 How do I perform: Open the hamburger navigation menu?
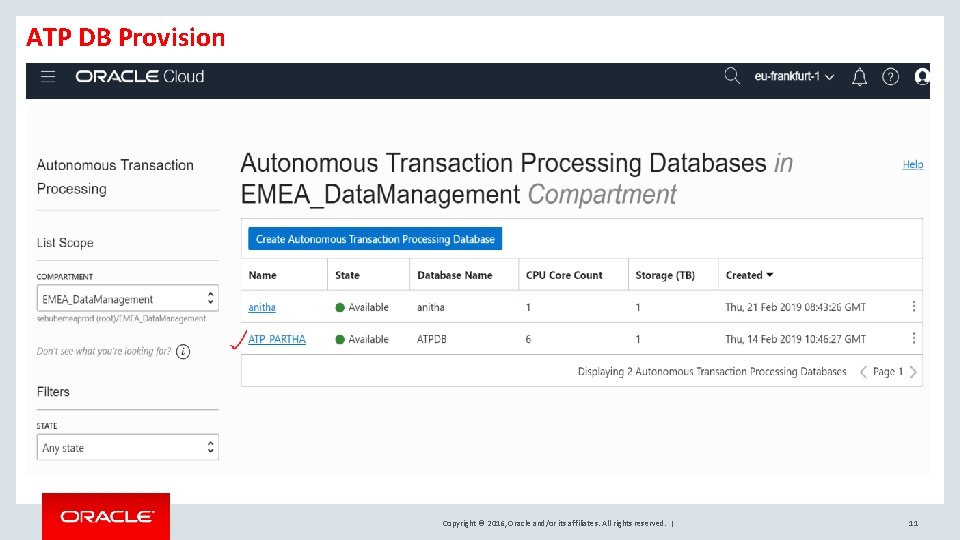tap(48, 77)
